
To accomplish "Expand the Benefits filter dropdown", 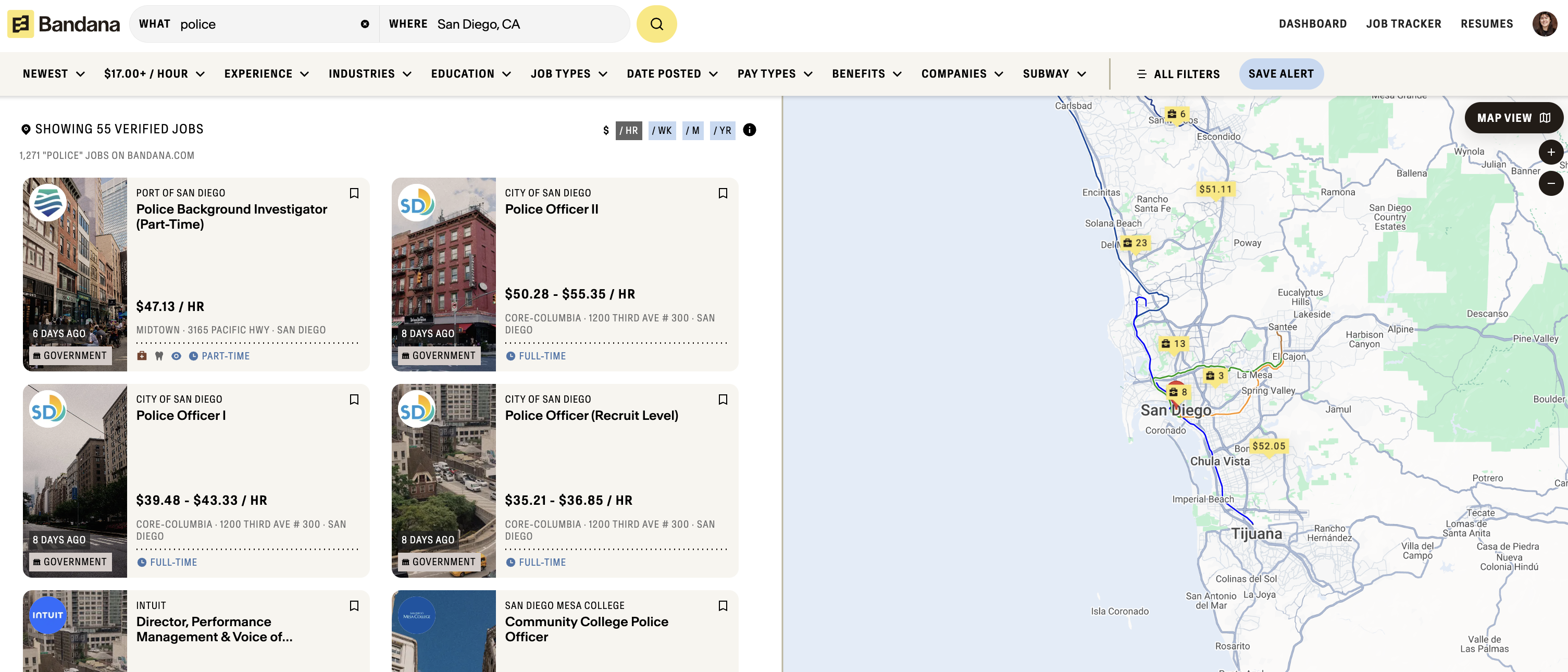I will tap(866, 73).
